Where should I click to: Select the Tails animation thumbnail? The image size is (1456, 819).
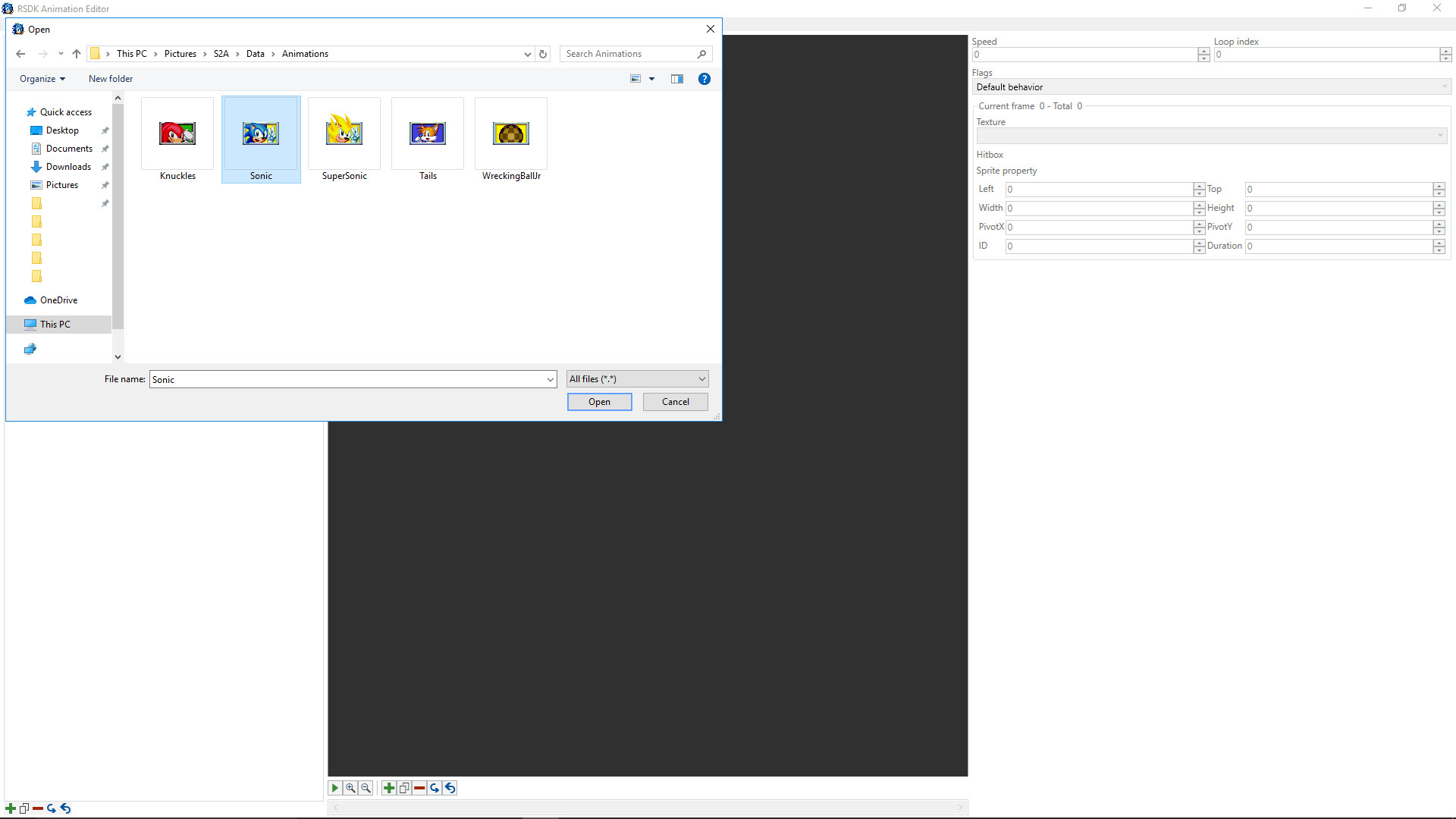tap(427, 133)
